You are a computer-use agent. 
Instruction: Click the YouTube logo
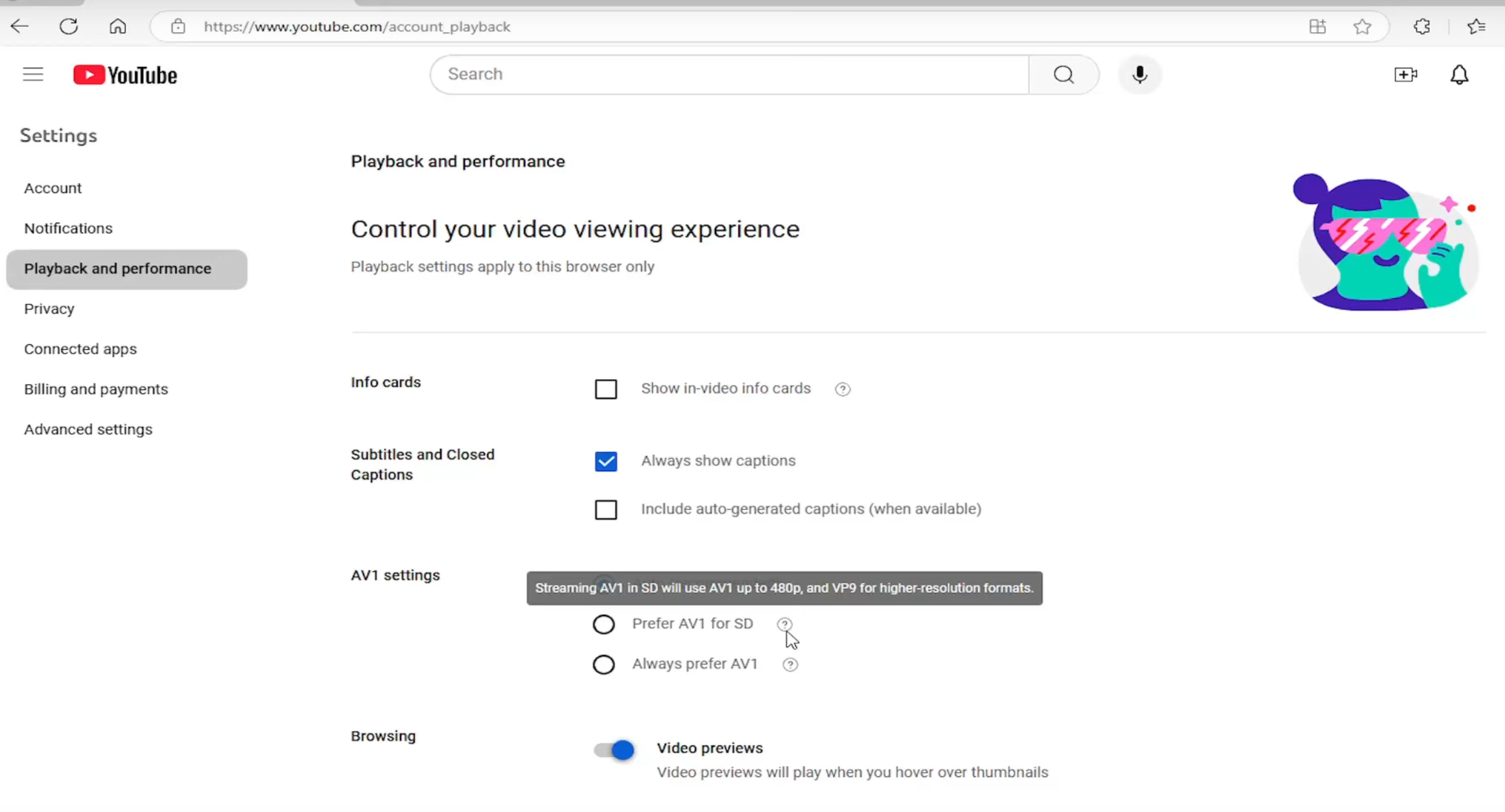pos(125,75)
